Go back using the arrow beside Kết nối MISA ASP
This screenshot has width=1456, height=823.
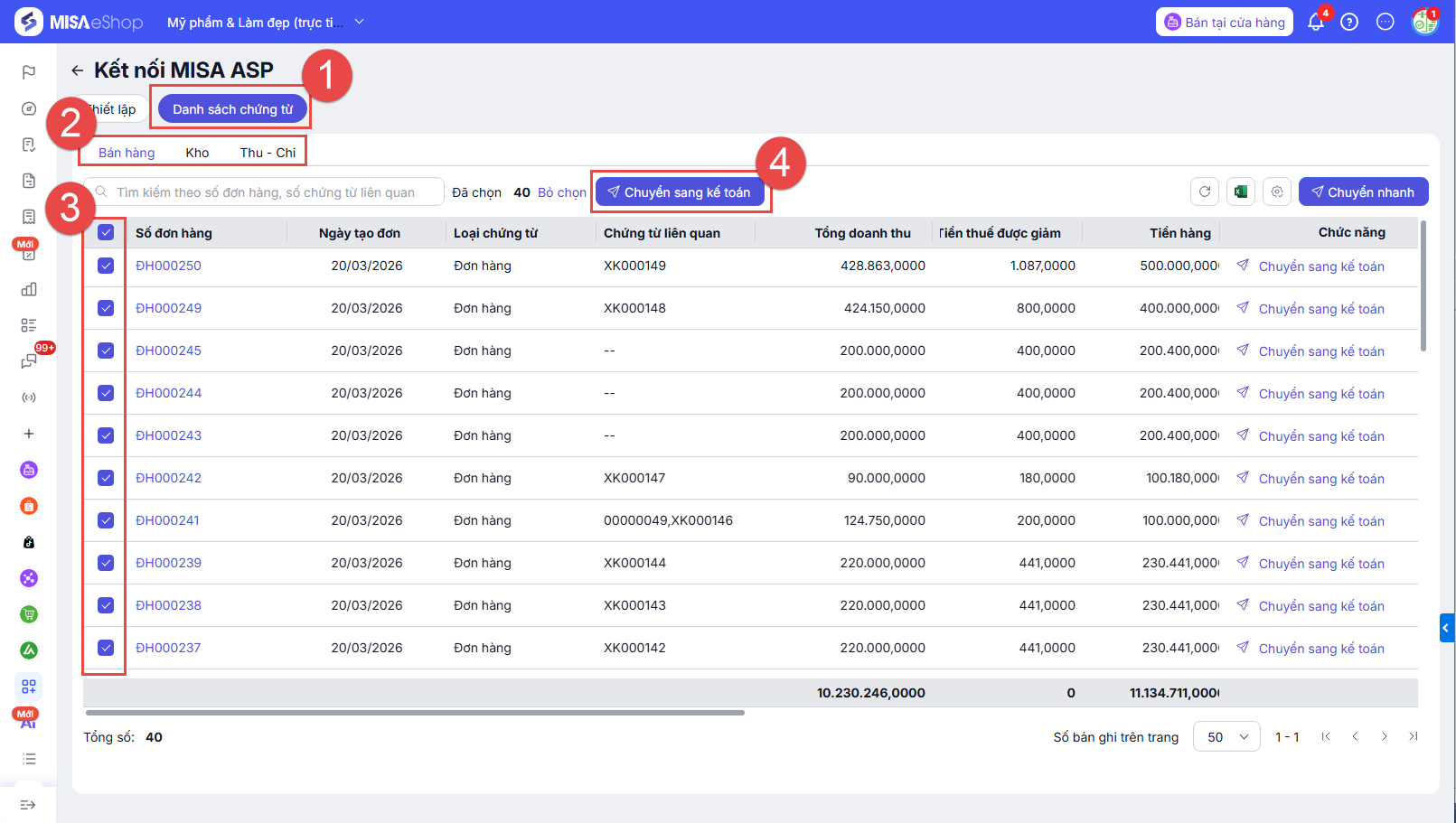(x=78, y=70)
